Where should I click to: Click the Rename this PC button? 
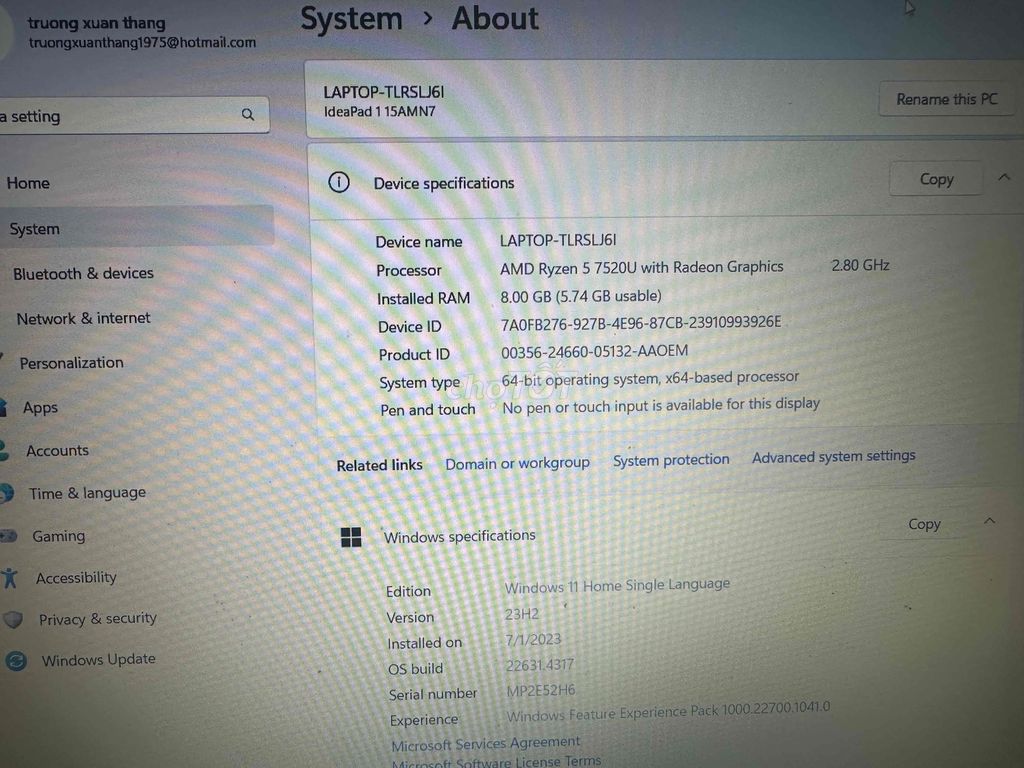coord(947,99)
